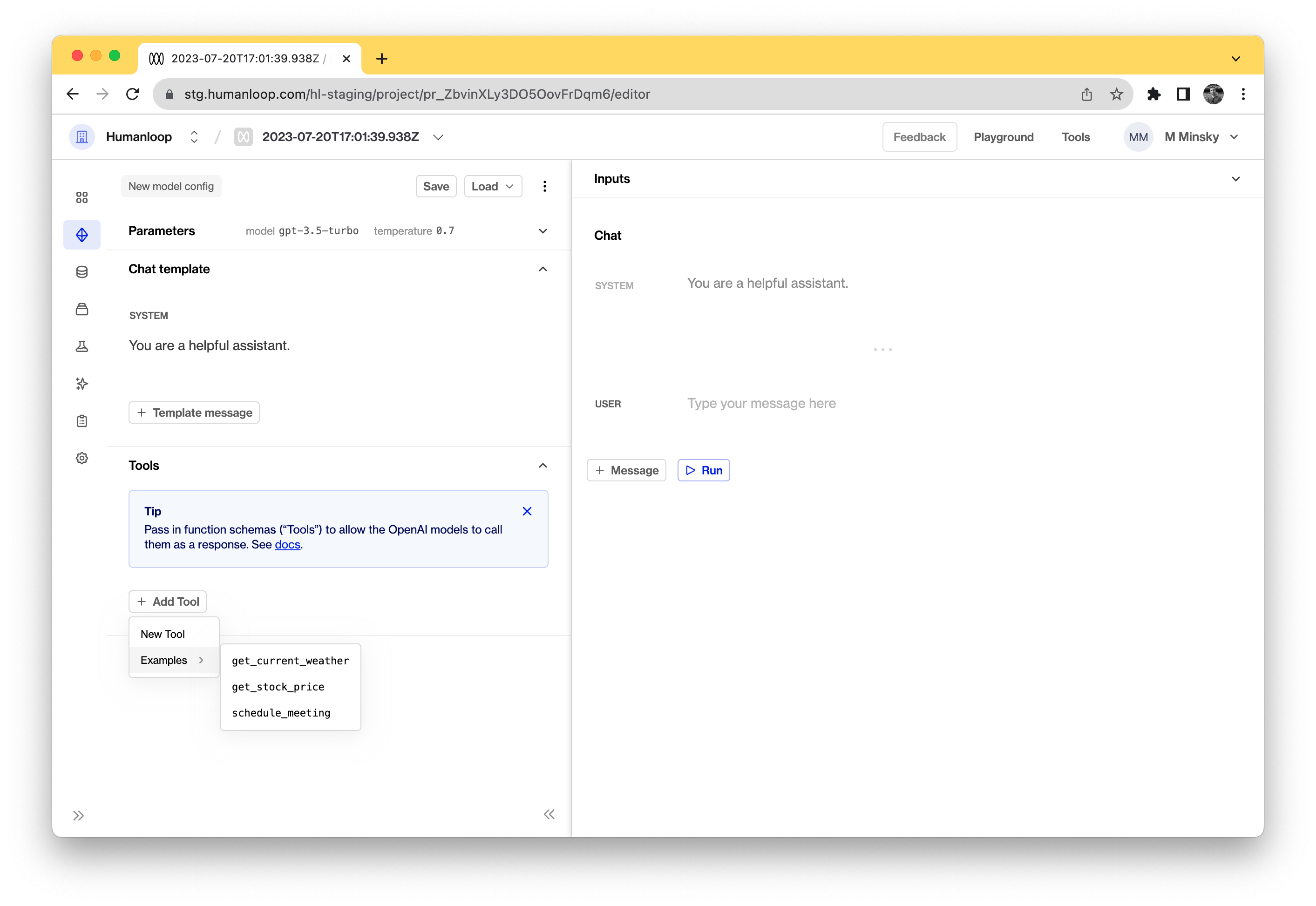Screen dimensions: 1316x906
Task: Click the three-dot menu next to Load
Action: coord(544,186)
